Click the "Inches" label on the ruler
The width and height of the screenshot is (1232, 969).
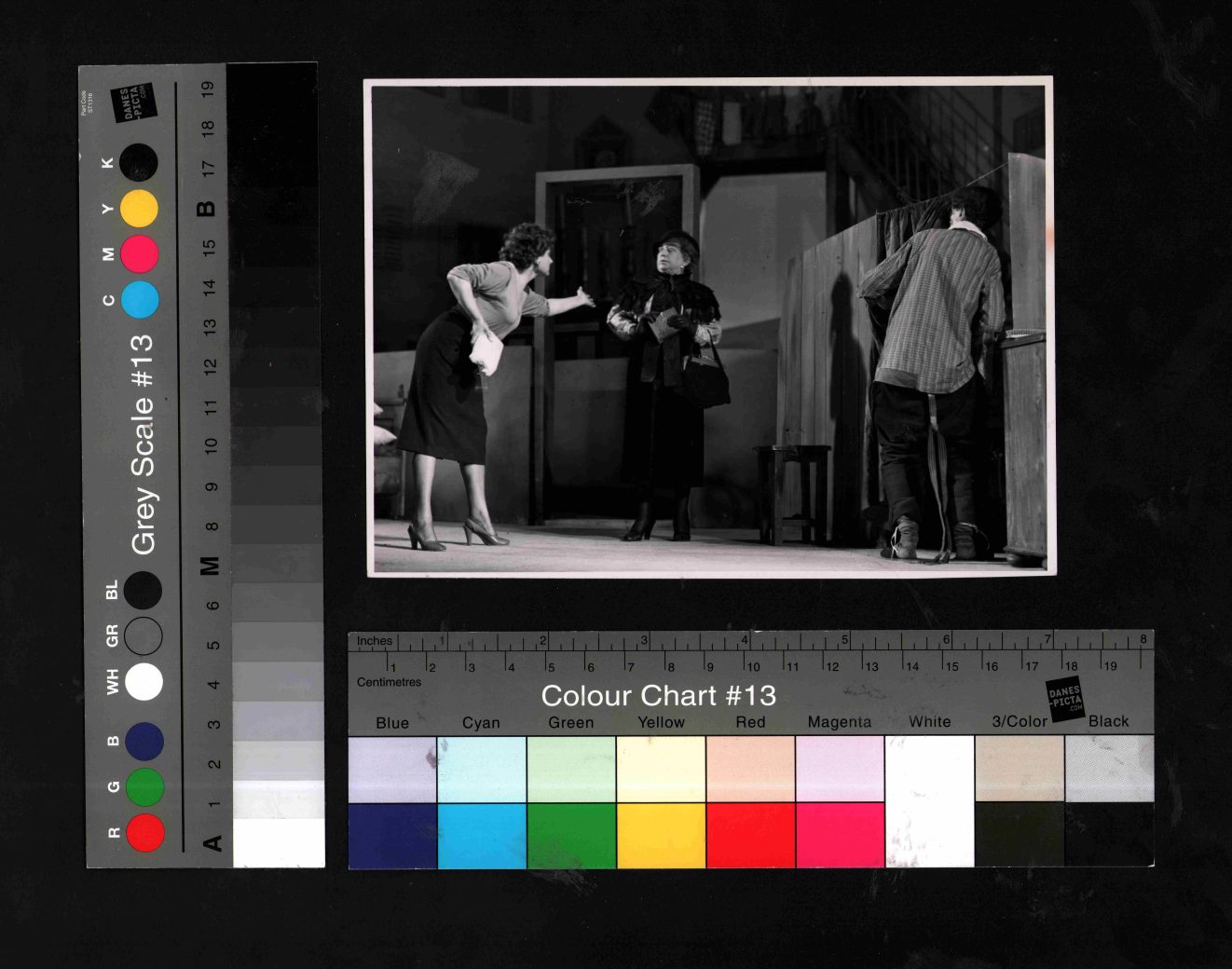pos(375,641)
